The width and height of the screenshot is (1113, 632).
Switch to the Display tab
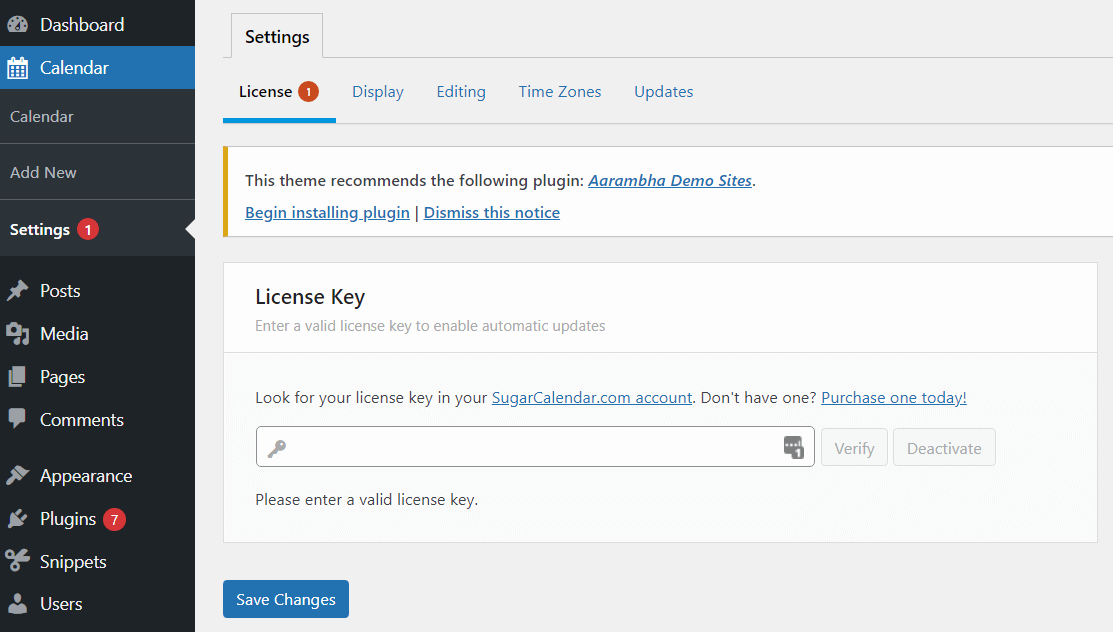(x=377, y=91)
